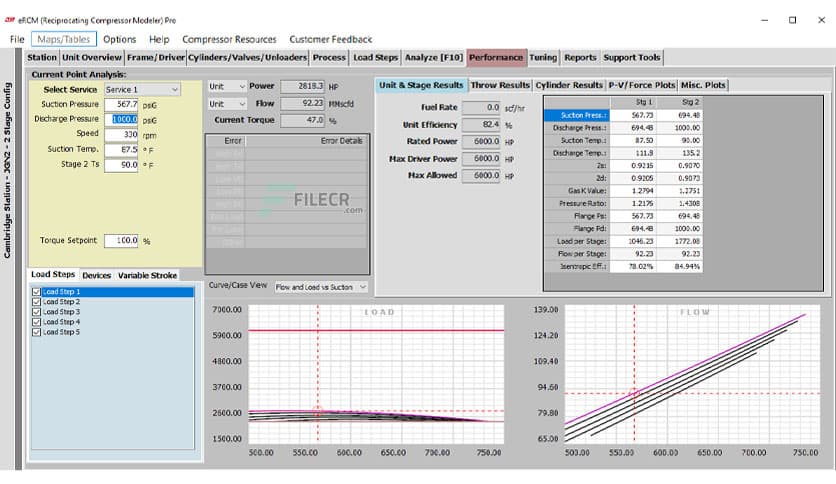Expand the Unit dropdown beside Power
The height and width of the screenshot is (484, 836).
227,86
